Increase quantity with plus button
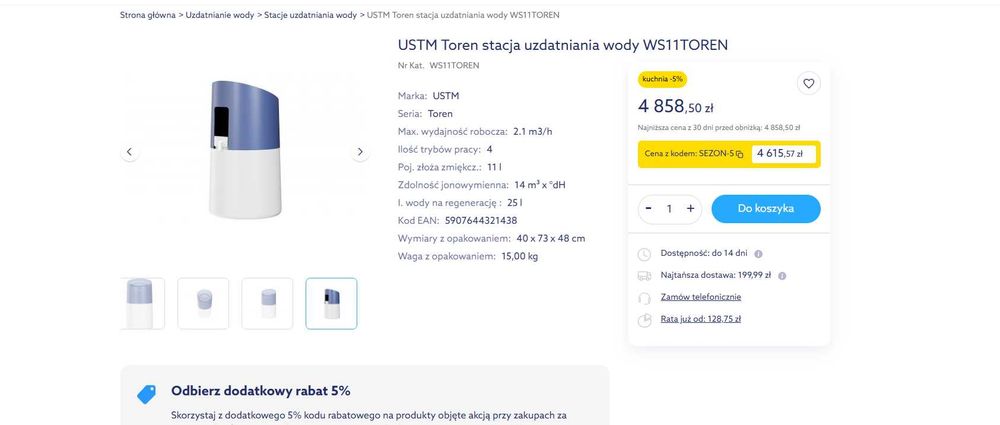The image size is (1000, 425). click(690, 208)
